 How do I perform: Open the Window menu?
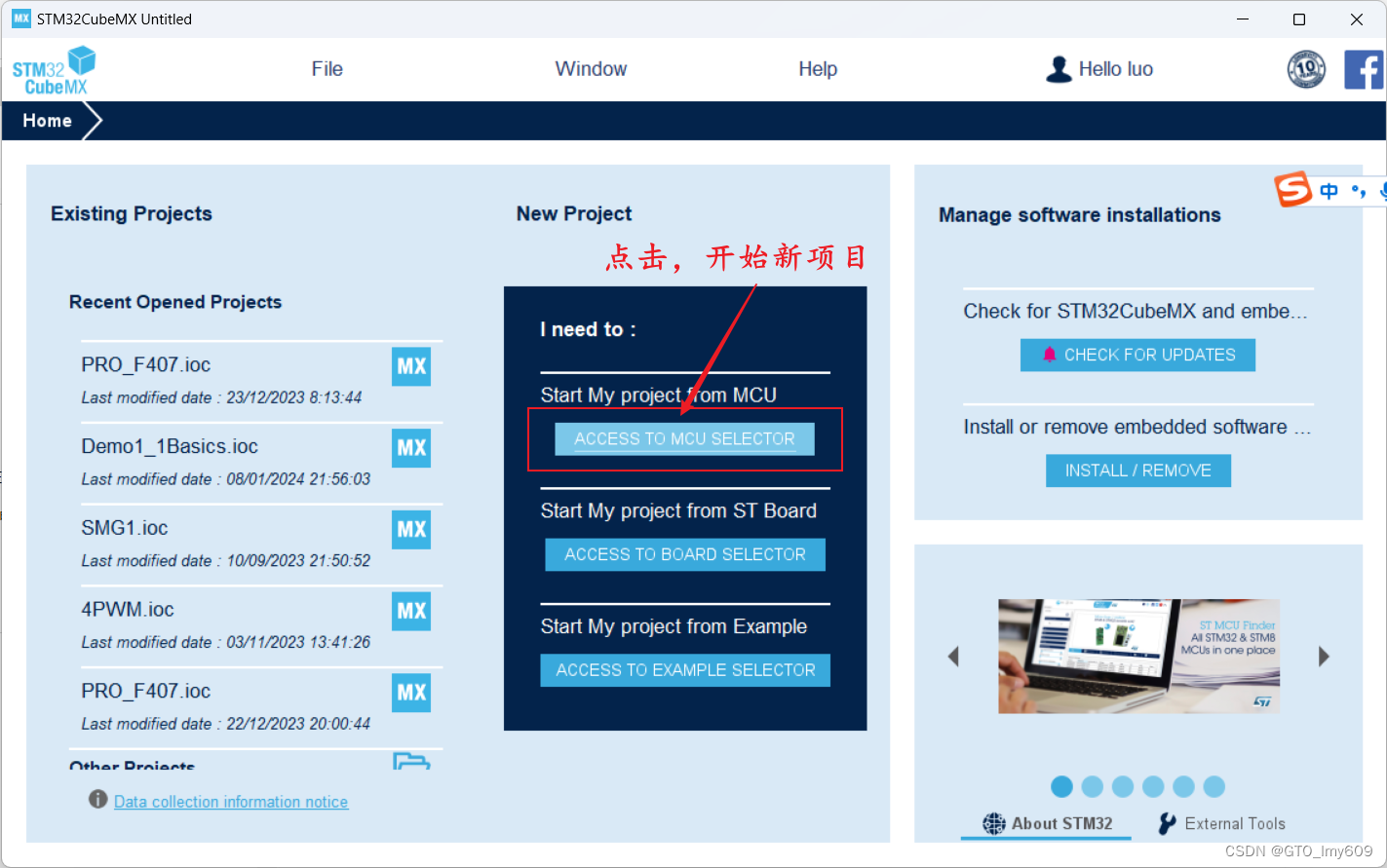point(591,69)
